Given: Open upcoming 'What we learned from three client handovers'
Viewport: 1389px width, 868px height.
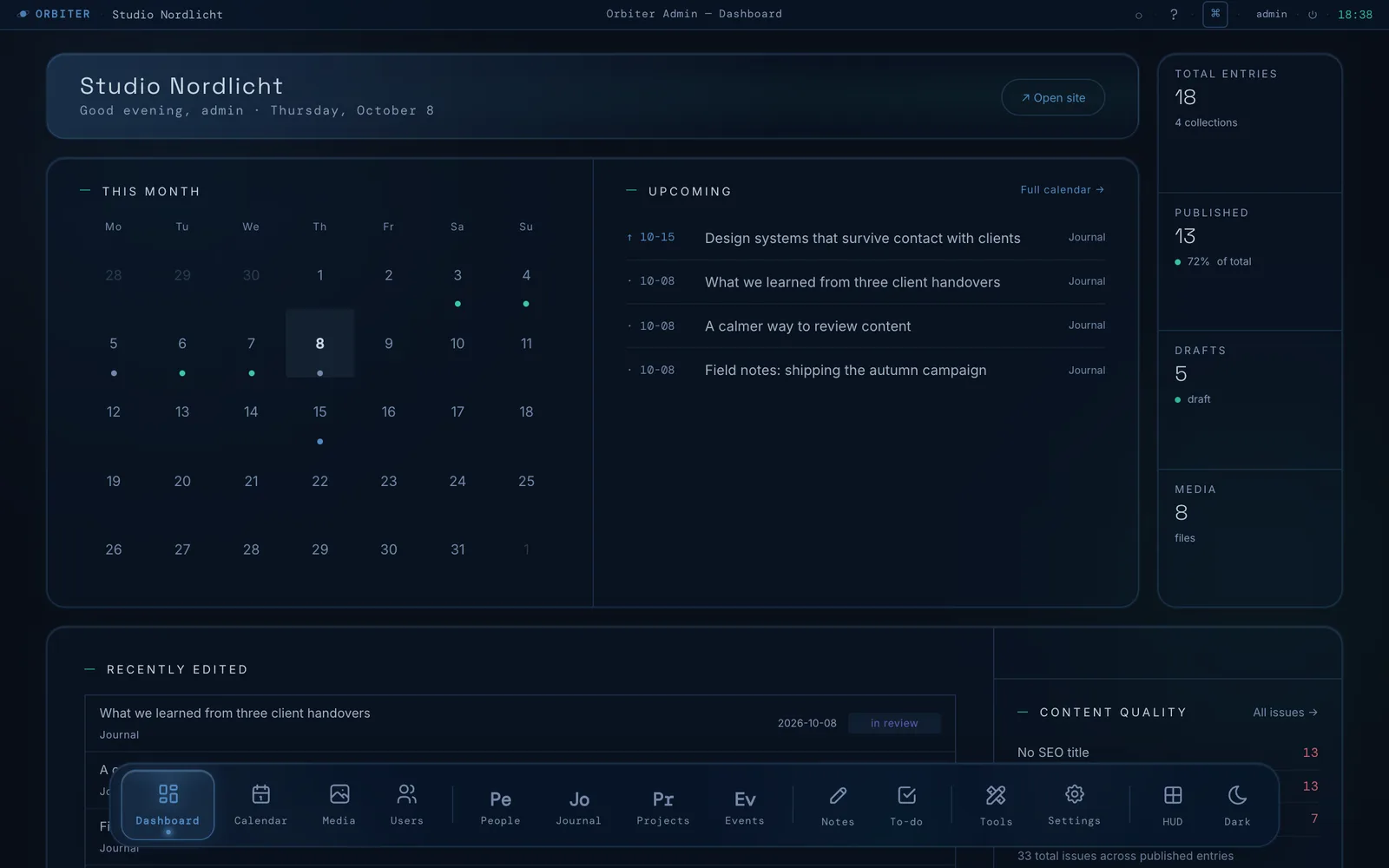Looking at the screenshot, I should click(x=866, y=282).
